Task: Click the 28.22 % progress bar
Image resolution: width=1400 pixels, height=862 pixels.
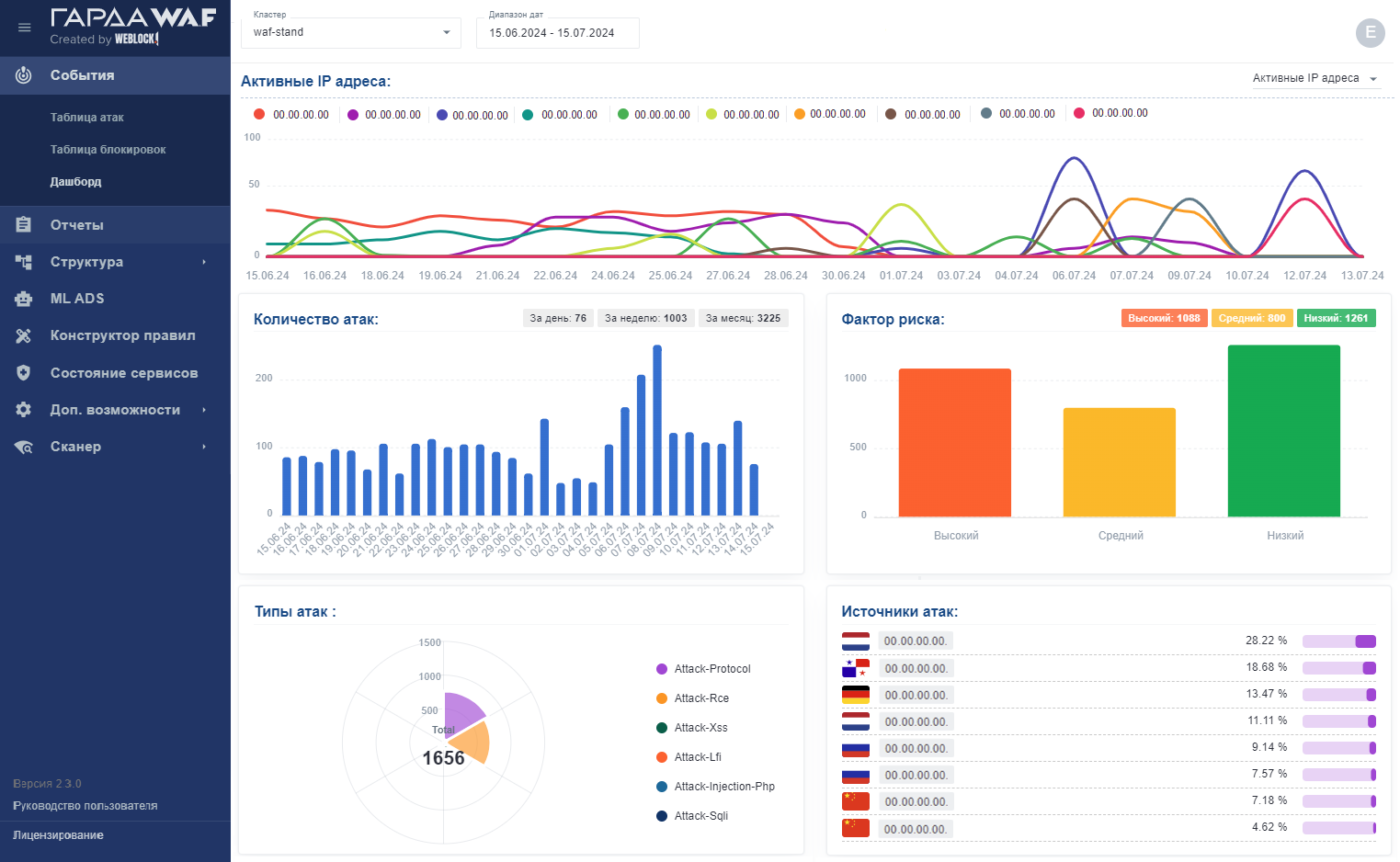Action: pos(1339,641)
